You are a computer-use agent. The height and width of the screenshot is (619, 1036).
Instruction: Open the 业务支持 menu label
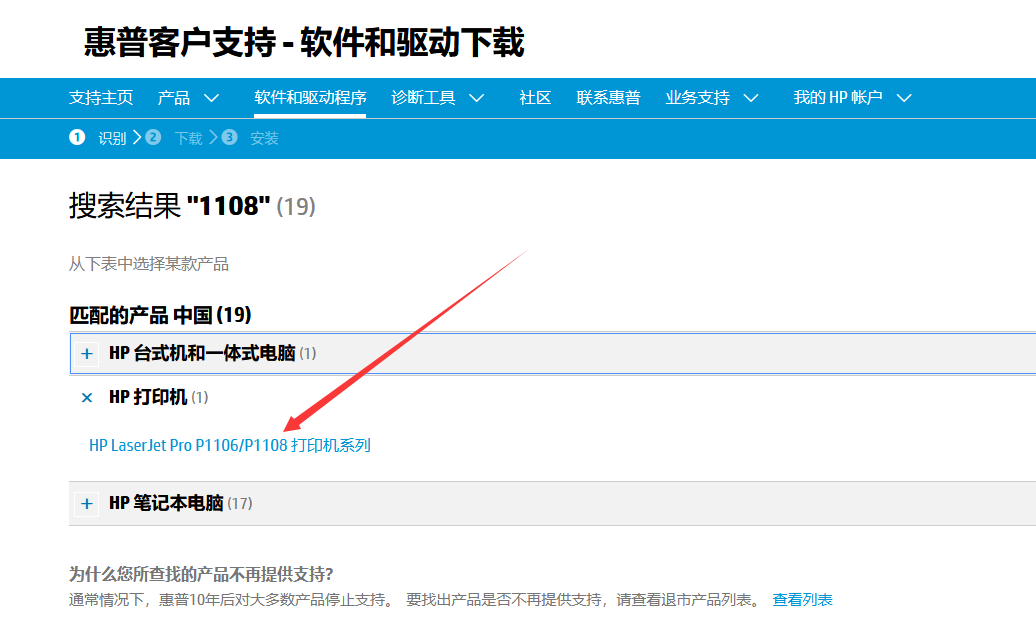coord(697,98)
